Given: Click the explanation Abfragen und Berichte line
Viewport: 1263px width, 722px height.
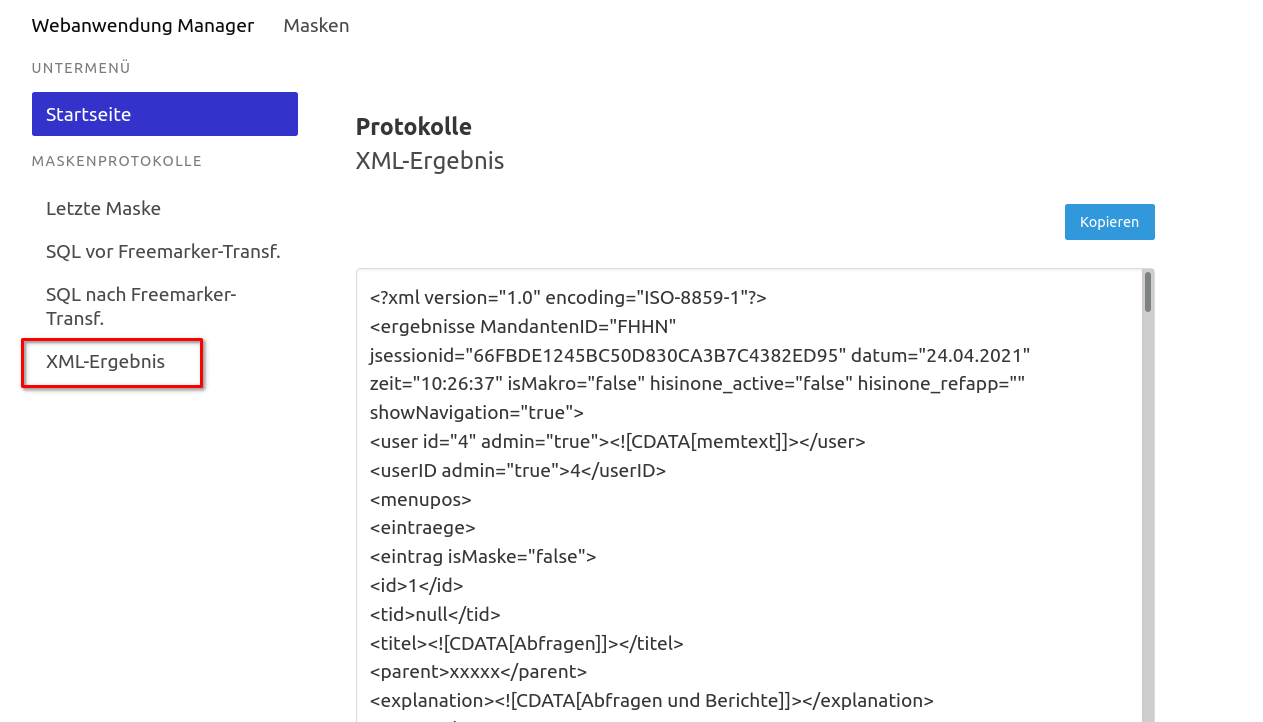Looking at the screenshot, I should point(652,700).
